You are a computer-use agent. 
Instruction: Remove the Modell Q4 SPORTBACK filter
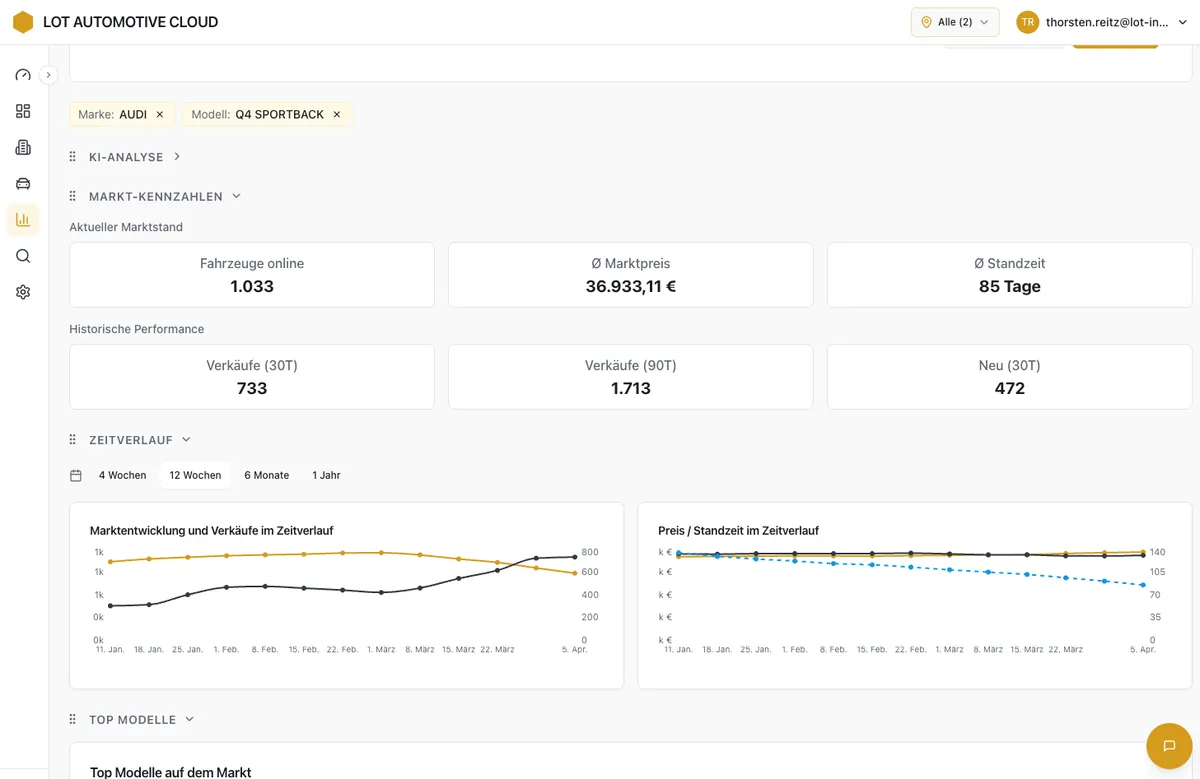tap(337, 115)
